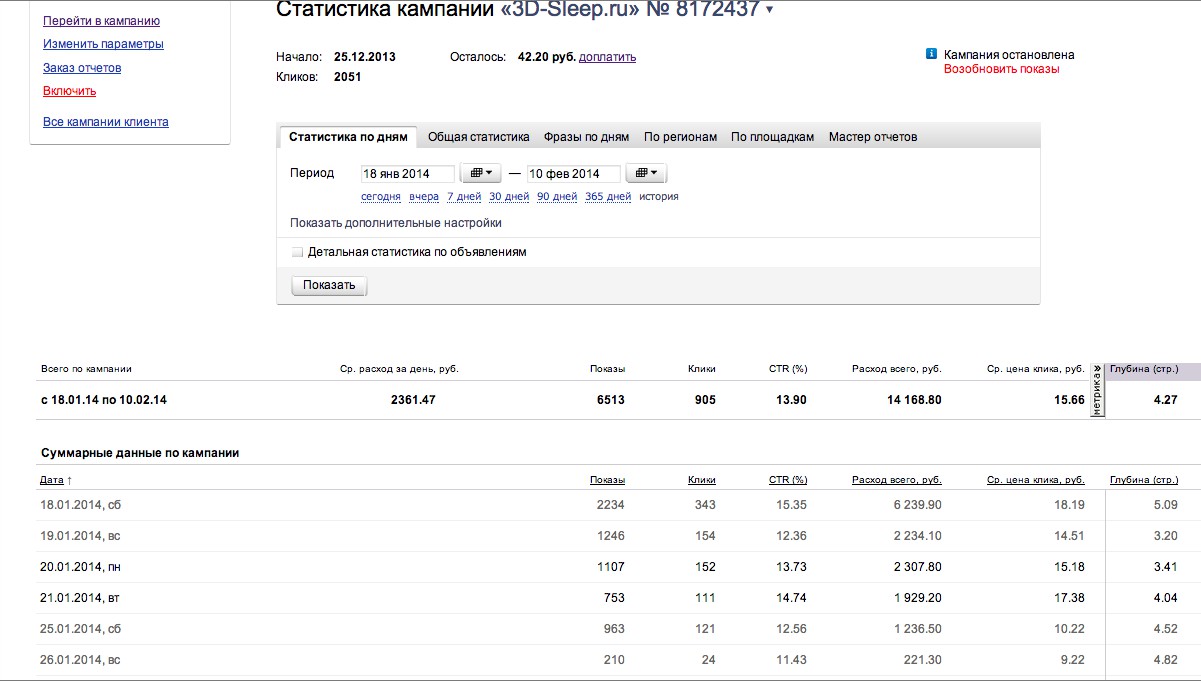
Task: Open the По регионам tab
Action: (x=680, y=137)
